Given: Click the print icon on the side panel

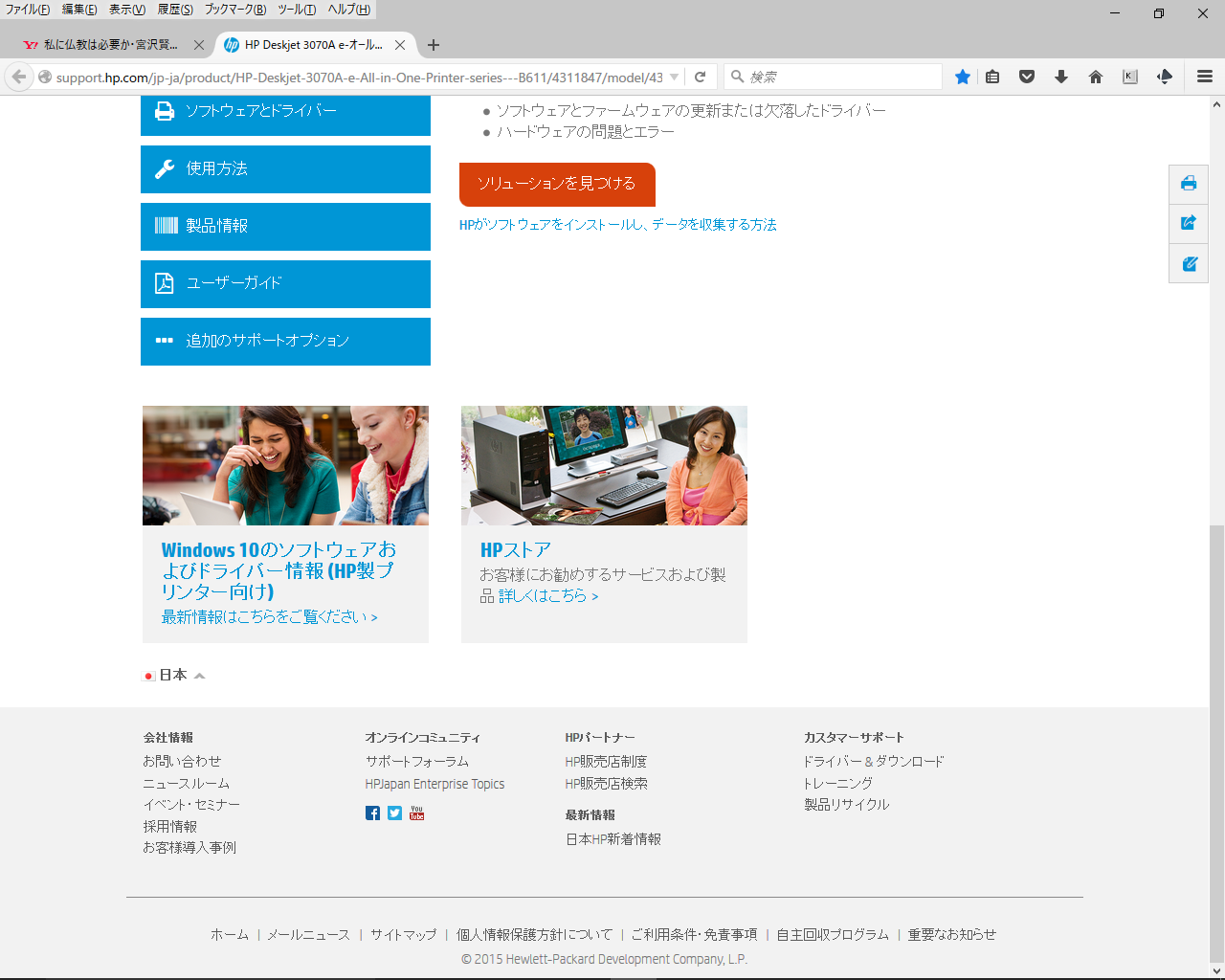Looking at the screenshot, I should coord(1189,184).
